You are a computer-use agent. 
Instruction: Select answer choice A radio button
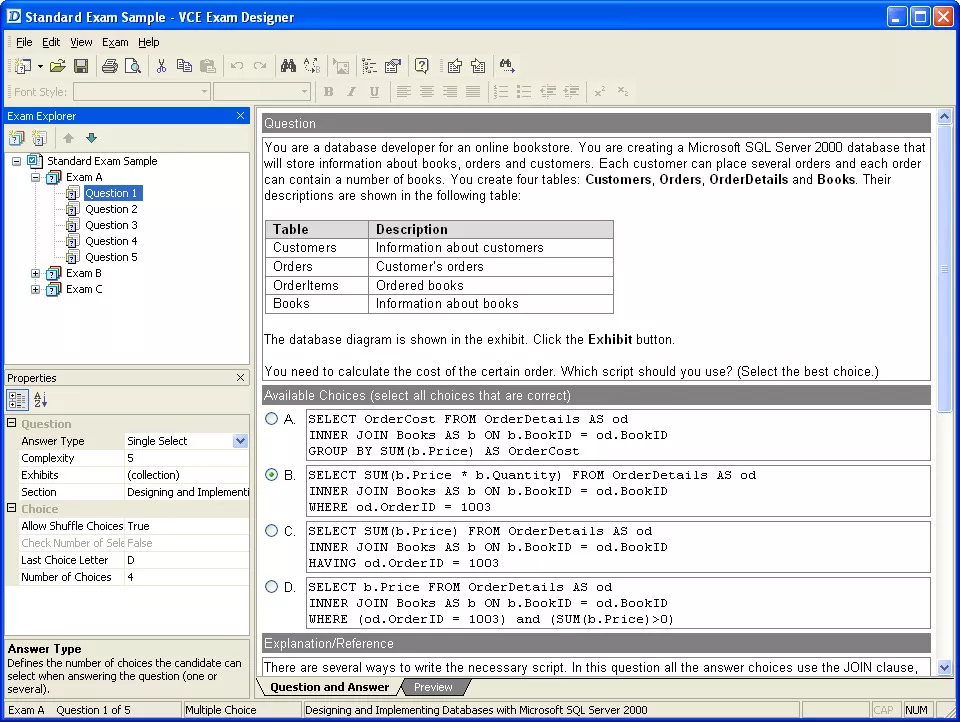271,418
